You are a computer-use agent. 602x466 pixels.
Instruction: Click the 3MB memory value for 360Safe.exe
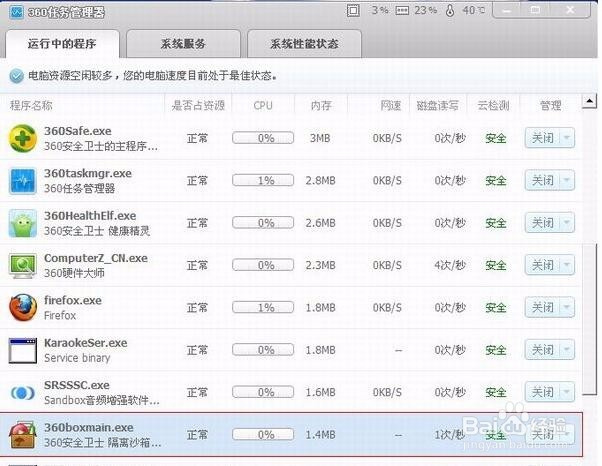click(x=320, y=138)
